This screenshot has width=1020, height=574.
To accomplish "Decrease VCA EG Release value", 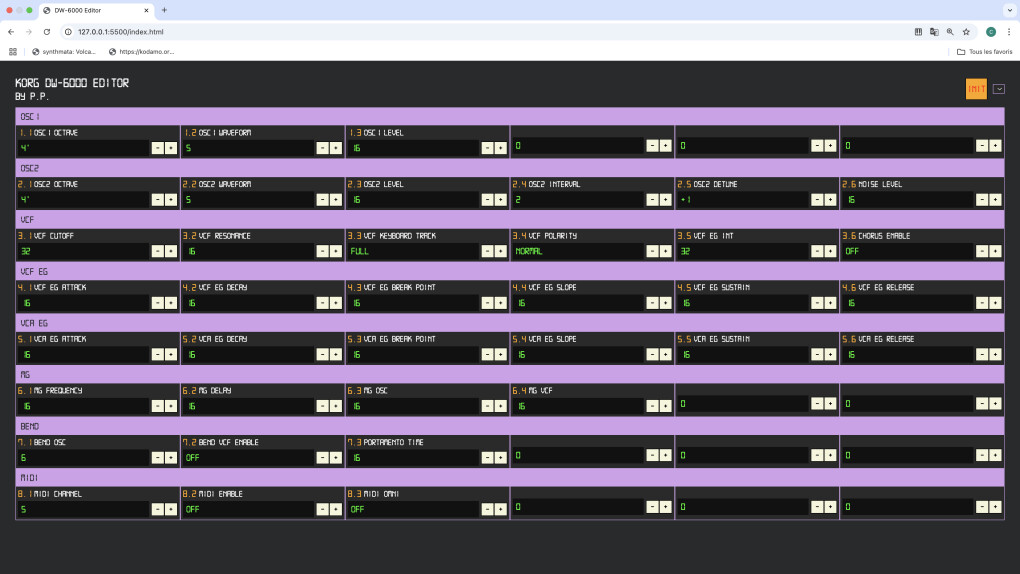I will pos(982,355).
